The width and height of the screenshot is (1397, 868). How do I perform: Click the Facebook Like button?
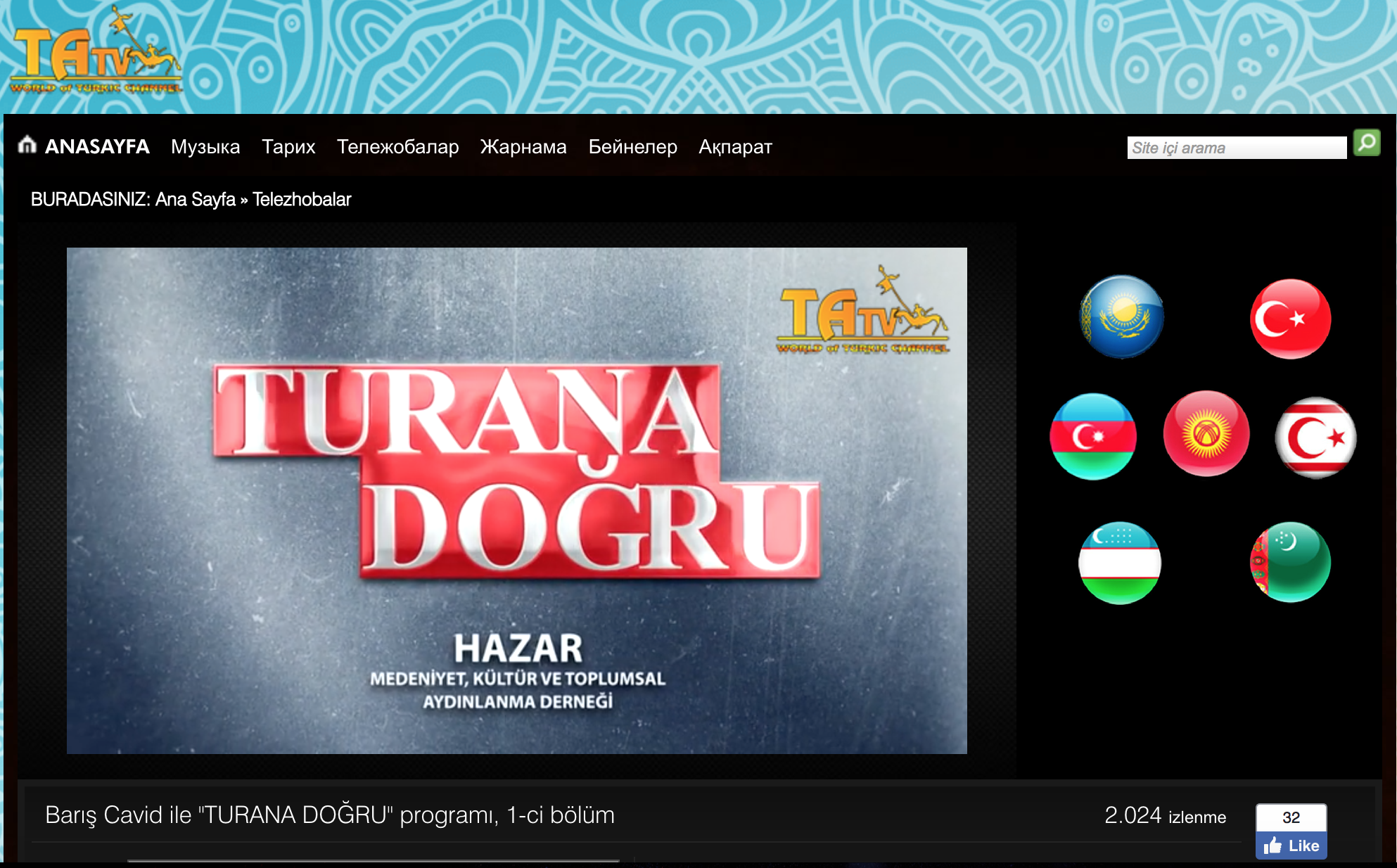[1291, 845]
